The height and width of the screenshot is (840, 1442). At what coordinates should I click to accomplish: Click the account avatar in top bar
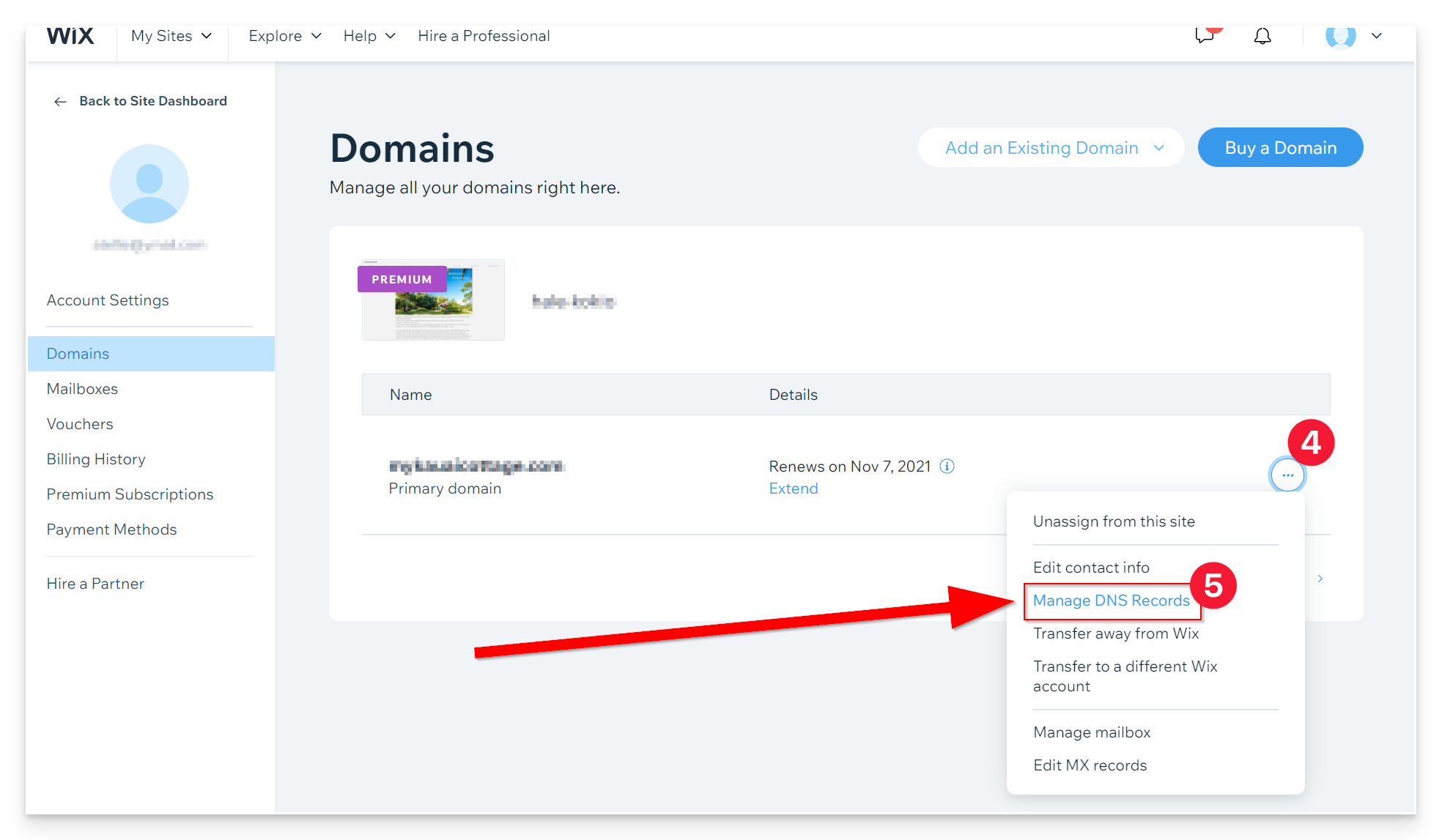[x=1340, y=36]
